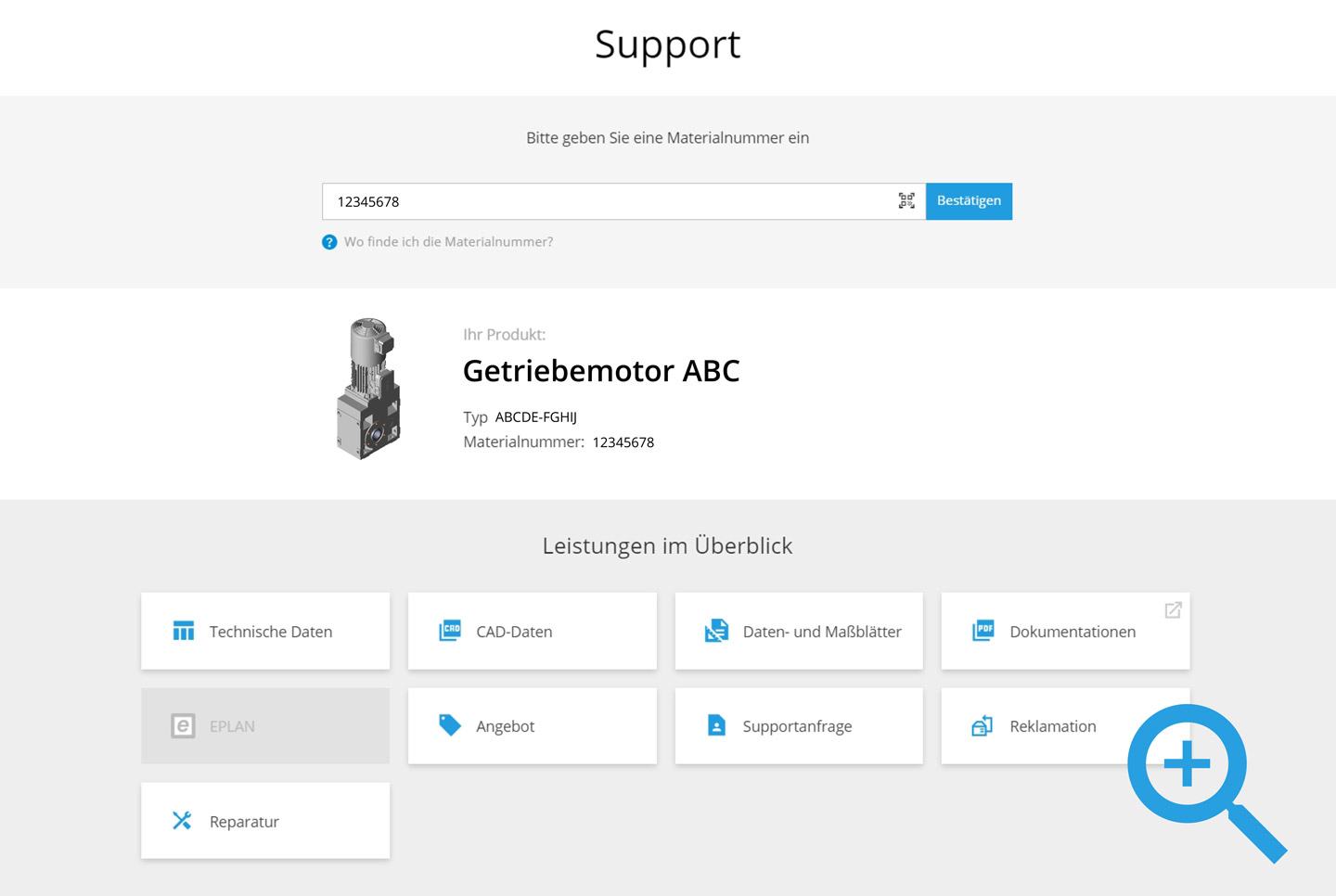Click the PDF icon on Dokumentationen tile
The height and width of the screenshot is (896, 1336).
click(983, 631)
